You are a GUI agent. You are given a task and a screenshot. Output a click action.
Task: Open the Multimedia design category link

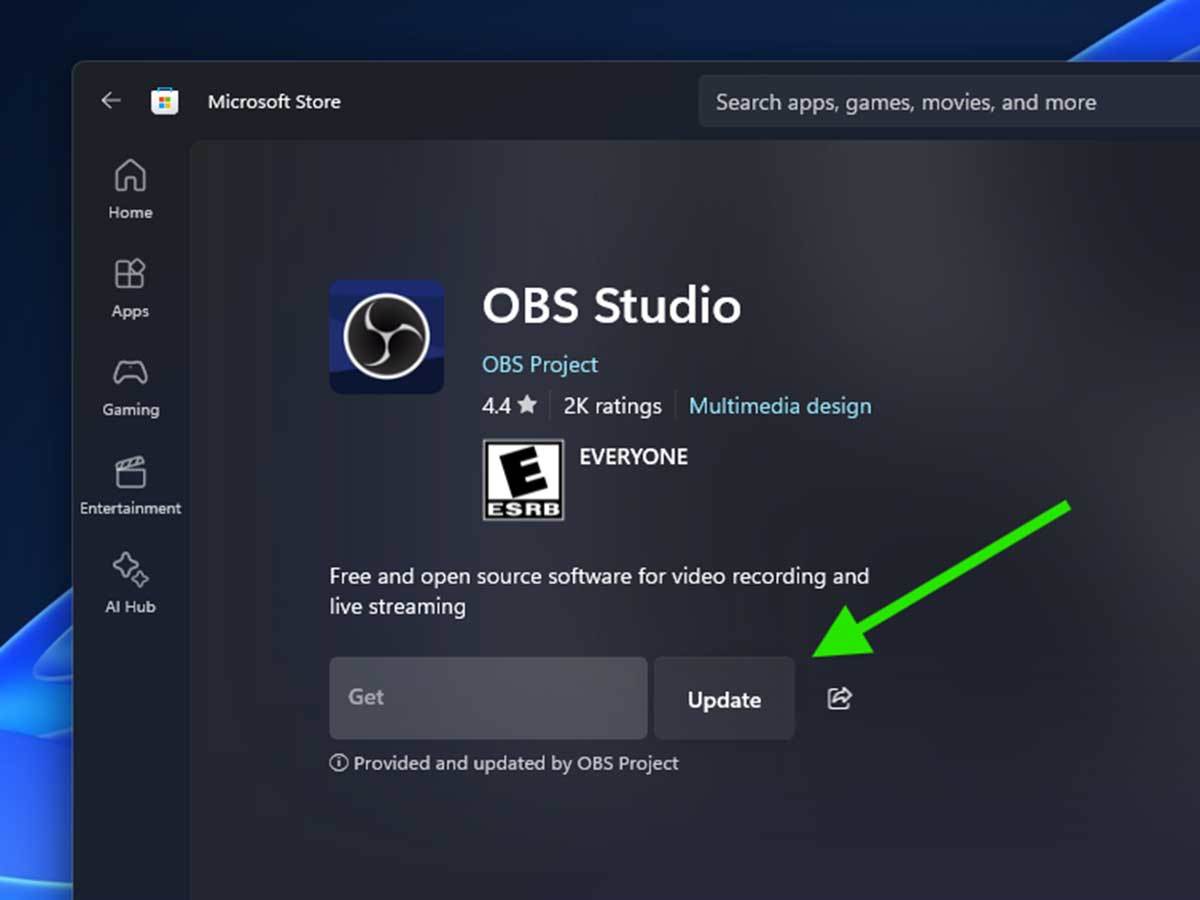click(x=780, y=406)
